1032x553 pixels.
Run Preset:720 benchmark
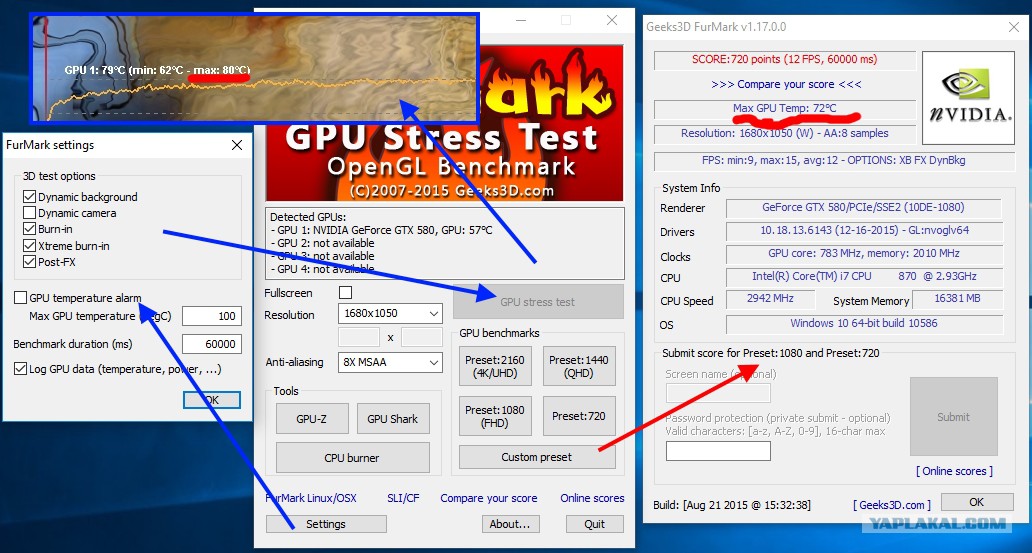[579, 416]
